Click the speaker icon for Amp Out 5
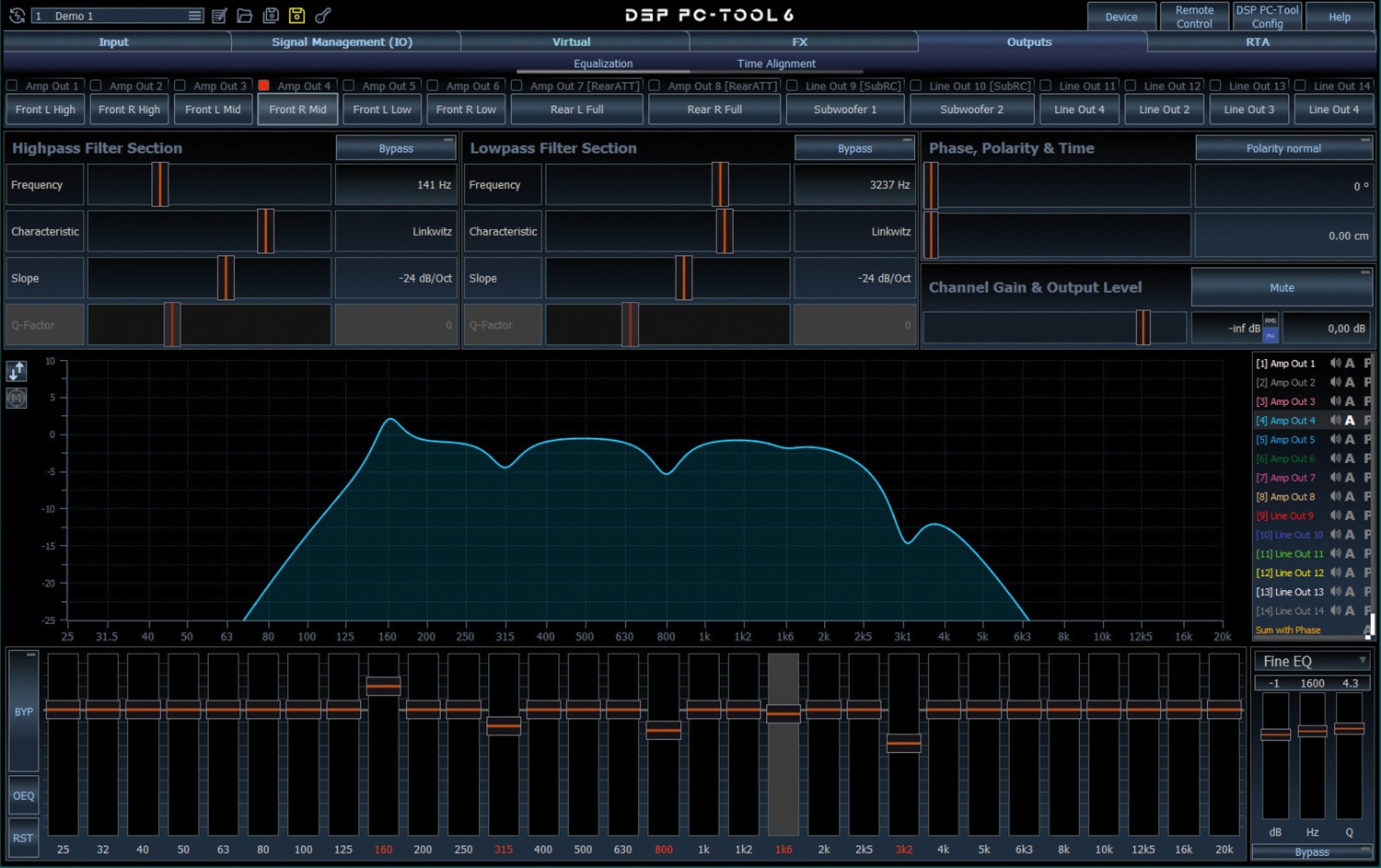The image size is (1381, 868). coord(1335,440)
